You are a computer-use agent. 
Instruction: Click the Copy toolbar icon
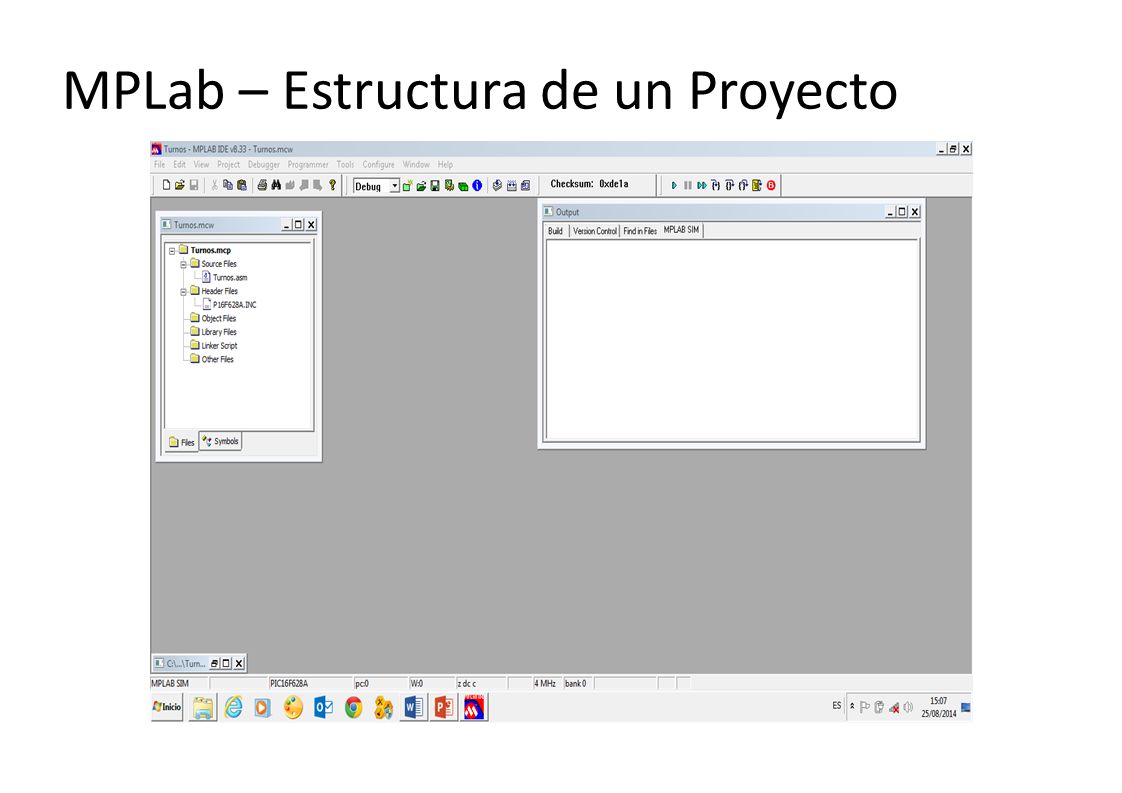[228, 185]
